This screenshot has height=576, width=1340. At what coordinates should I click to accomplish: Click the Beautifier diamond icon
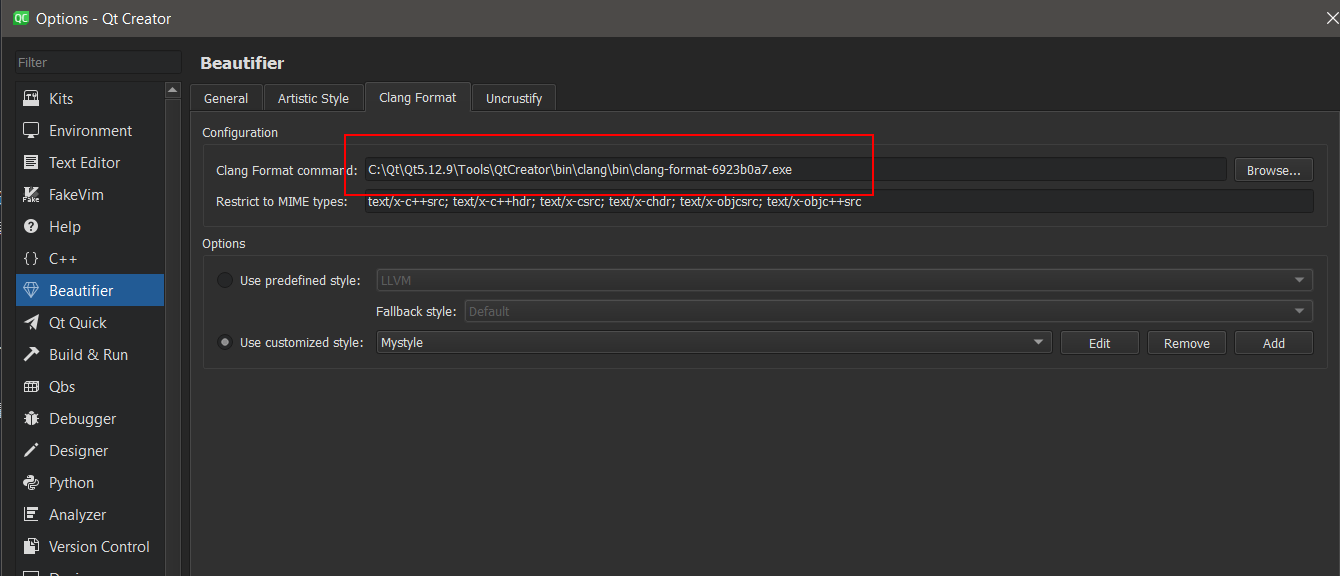tap(31, 291)
